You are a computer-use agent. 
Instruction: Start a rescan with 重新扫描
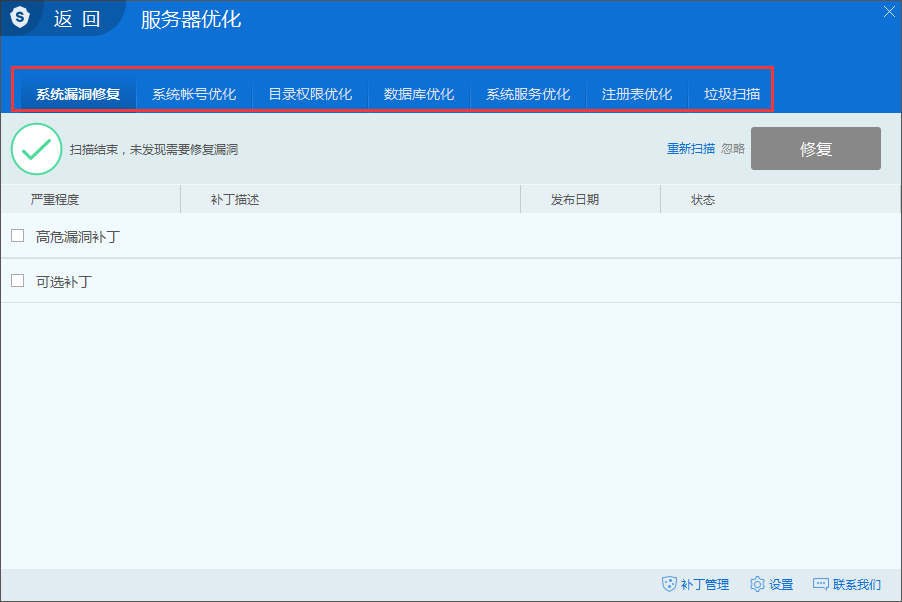pyautogui.click(x=691, y=148)
